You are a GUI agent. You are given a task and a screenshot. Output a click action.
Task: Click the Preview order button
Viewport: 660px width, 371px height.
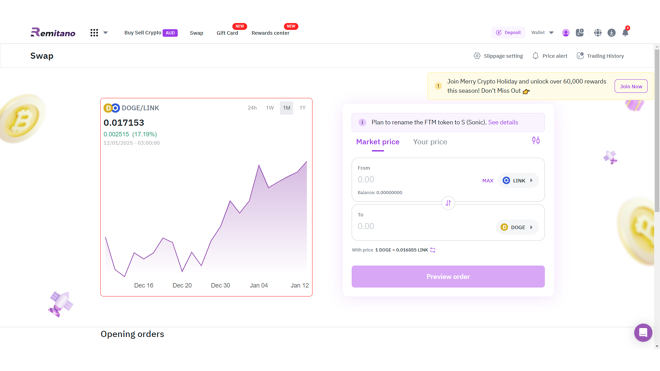448,277
